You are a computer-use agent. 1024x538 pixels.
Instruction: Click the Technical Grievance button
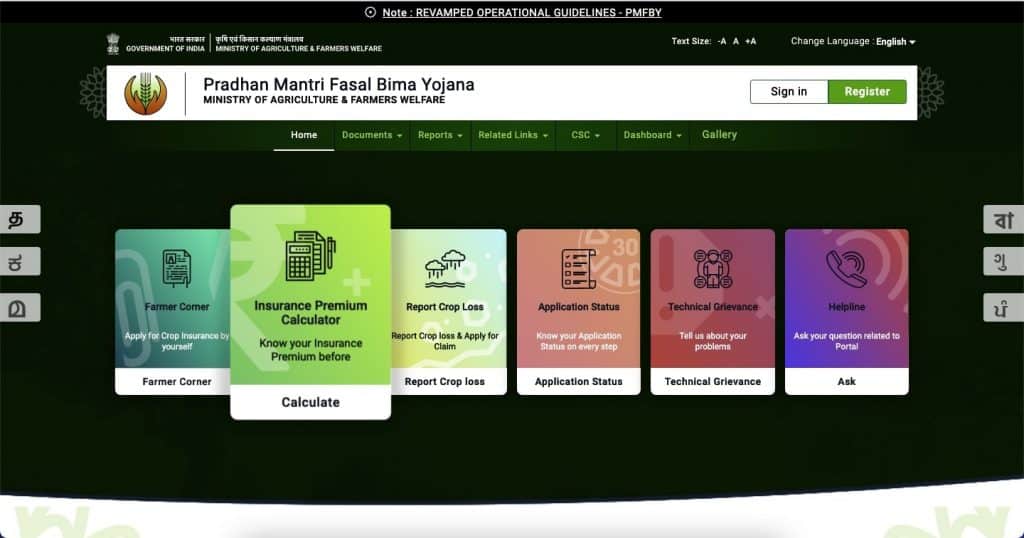712,381
